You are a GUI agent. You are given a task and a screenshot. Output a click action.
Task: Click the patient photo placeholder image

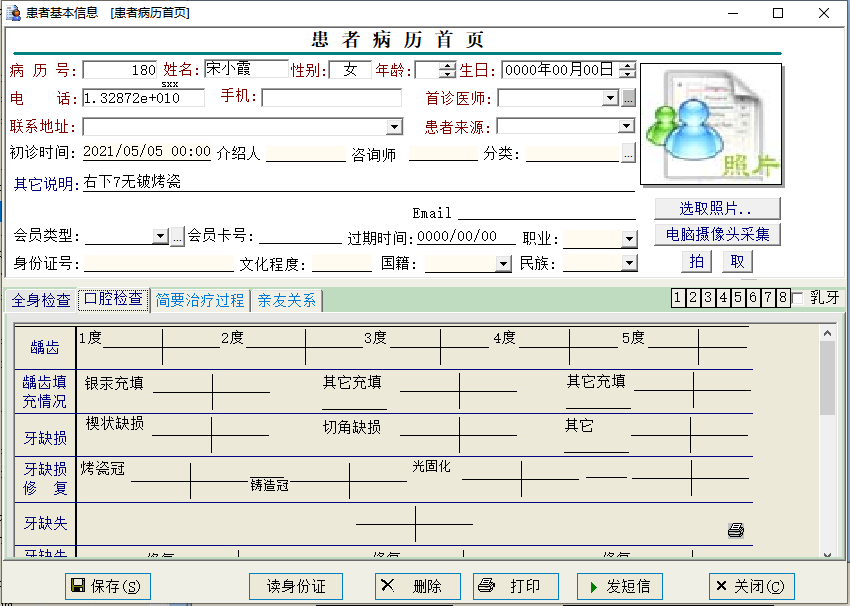711,124
